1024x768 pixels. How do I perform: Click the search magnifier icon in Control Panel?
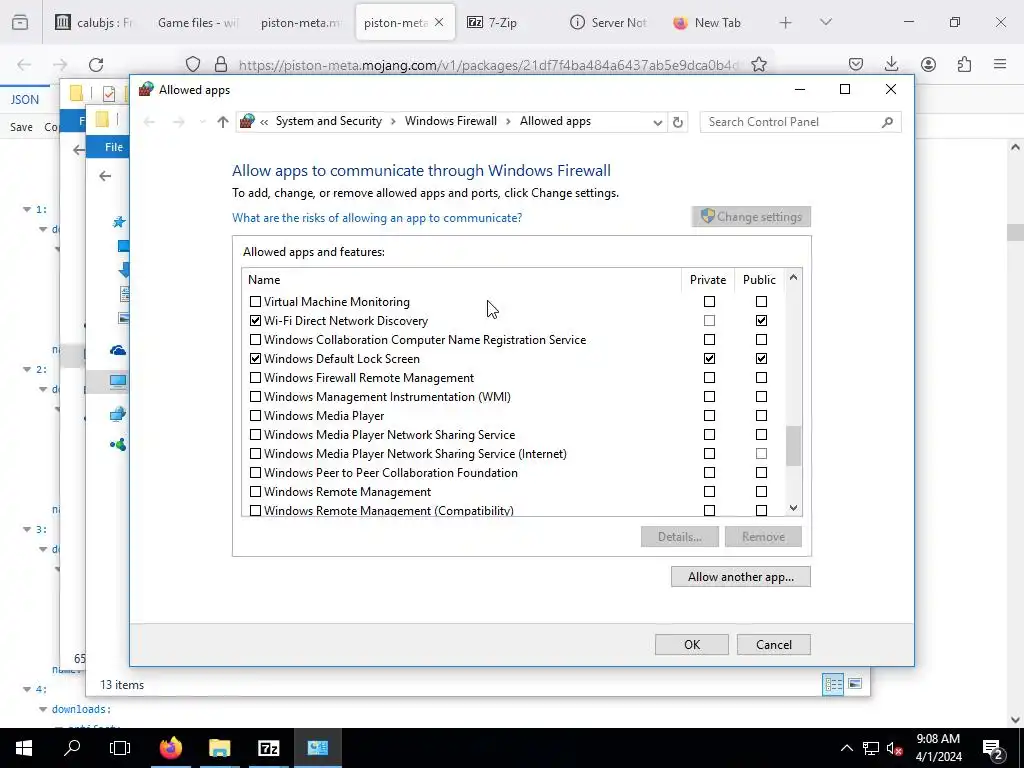[x=887, y=122]
